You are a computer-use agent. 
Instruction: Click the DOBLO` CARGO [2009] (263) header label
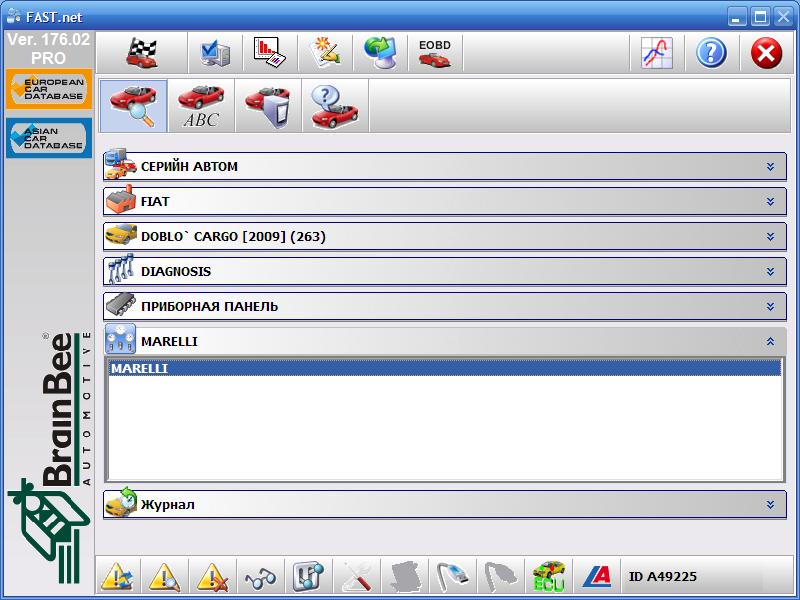(233, 237)
